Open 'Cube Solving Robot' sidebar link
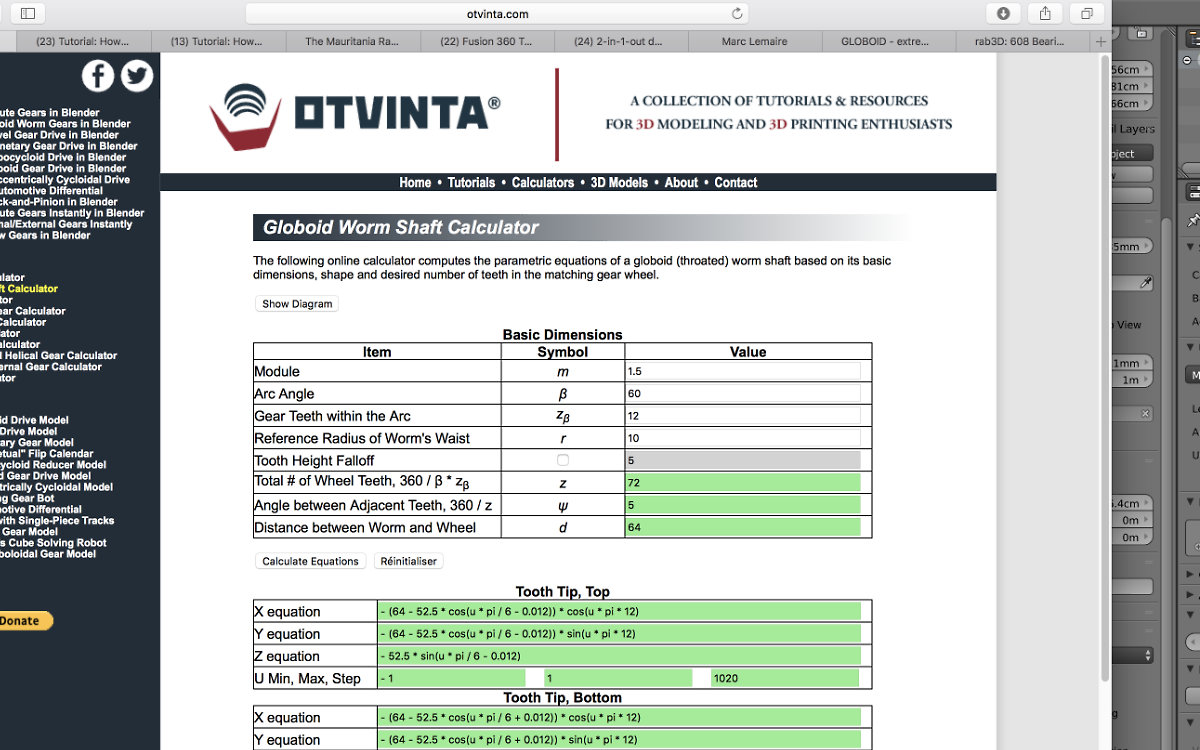The height and width of the screenshot is (750, 1200). coord(53,543)
